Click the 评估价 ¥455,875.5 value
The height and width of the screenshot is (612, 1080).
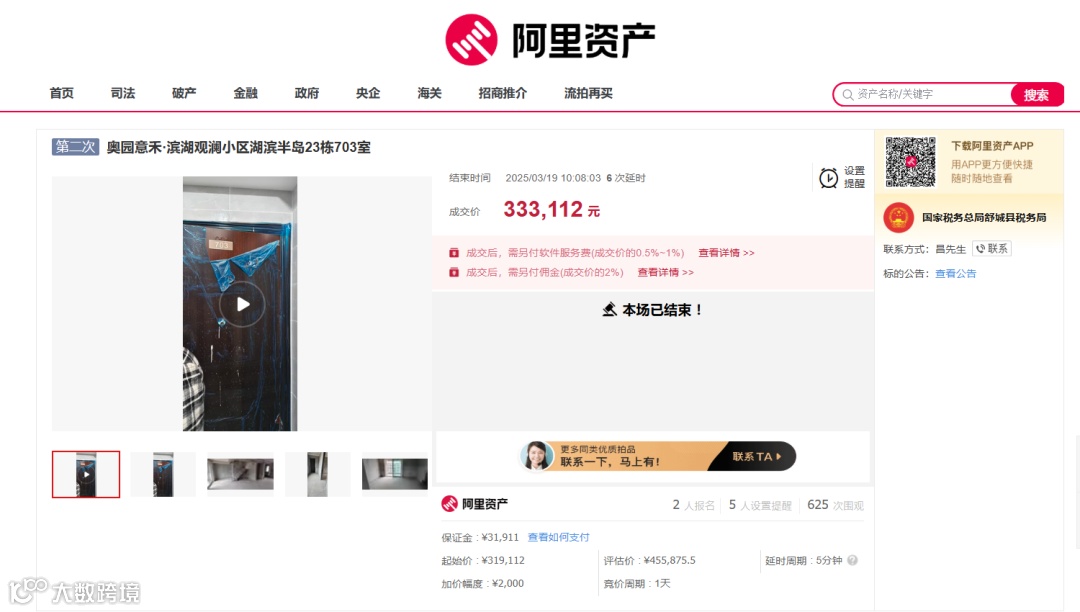(x=669, y=560)
